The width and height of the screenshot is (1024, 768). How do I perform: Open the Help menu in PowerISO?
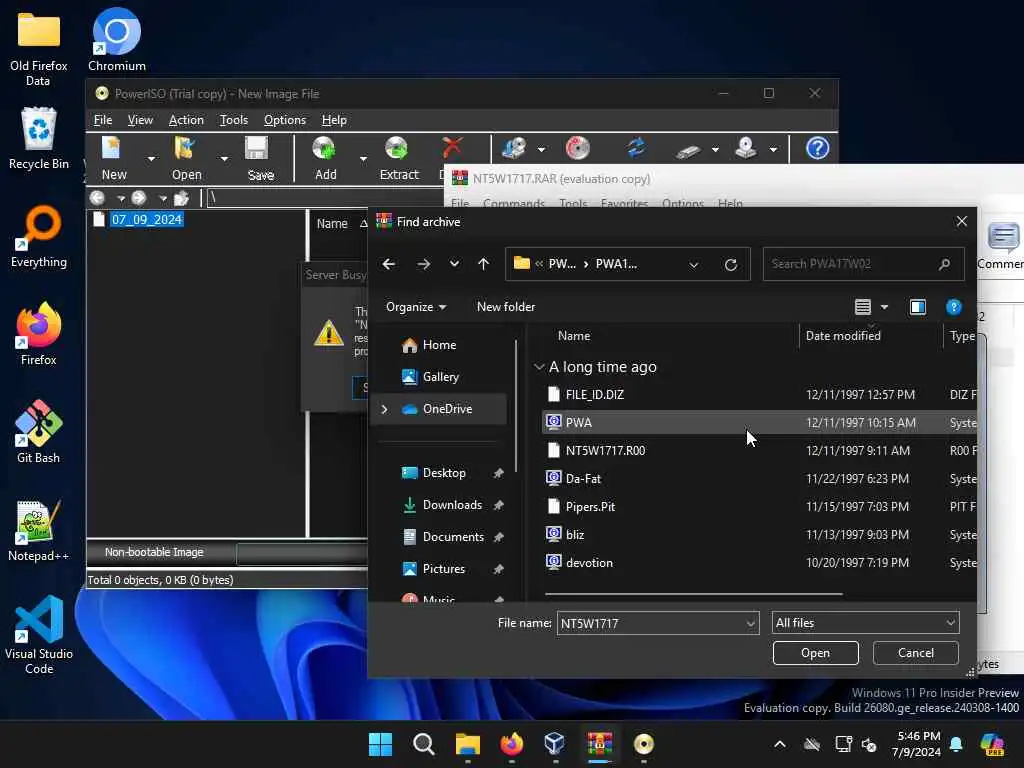[334, 120]
